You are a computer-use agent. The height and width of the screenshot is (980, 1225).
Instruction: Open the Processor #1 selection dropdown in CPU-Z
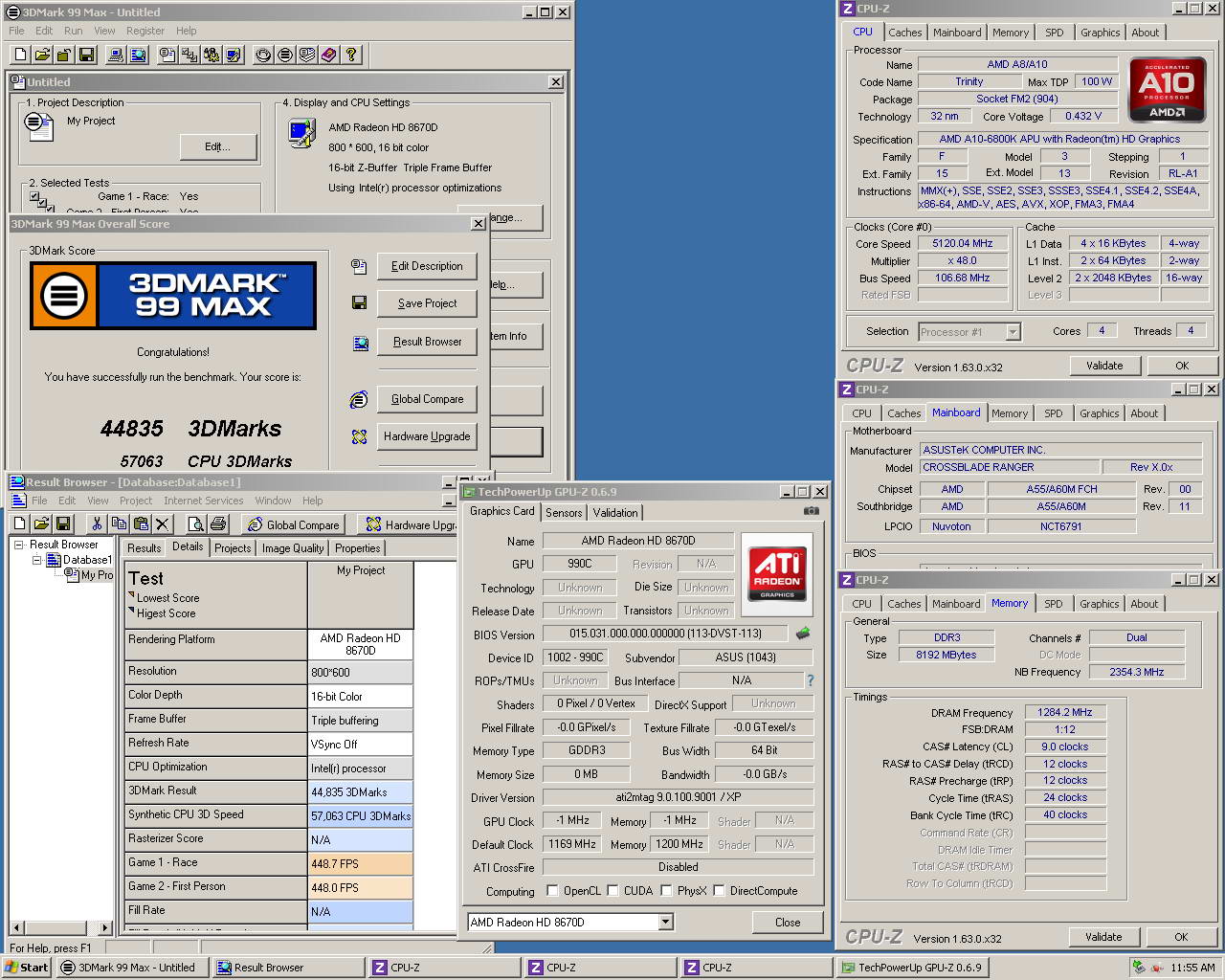[1013, 332]
